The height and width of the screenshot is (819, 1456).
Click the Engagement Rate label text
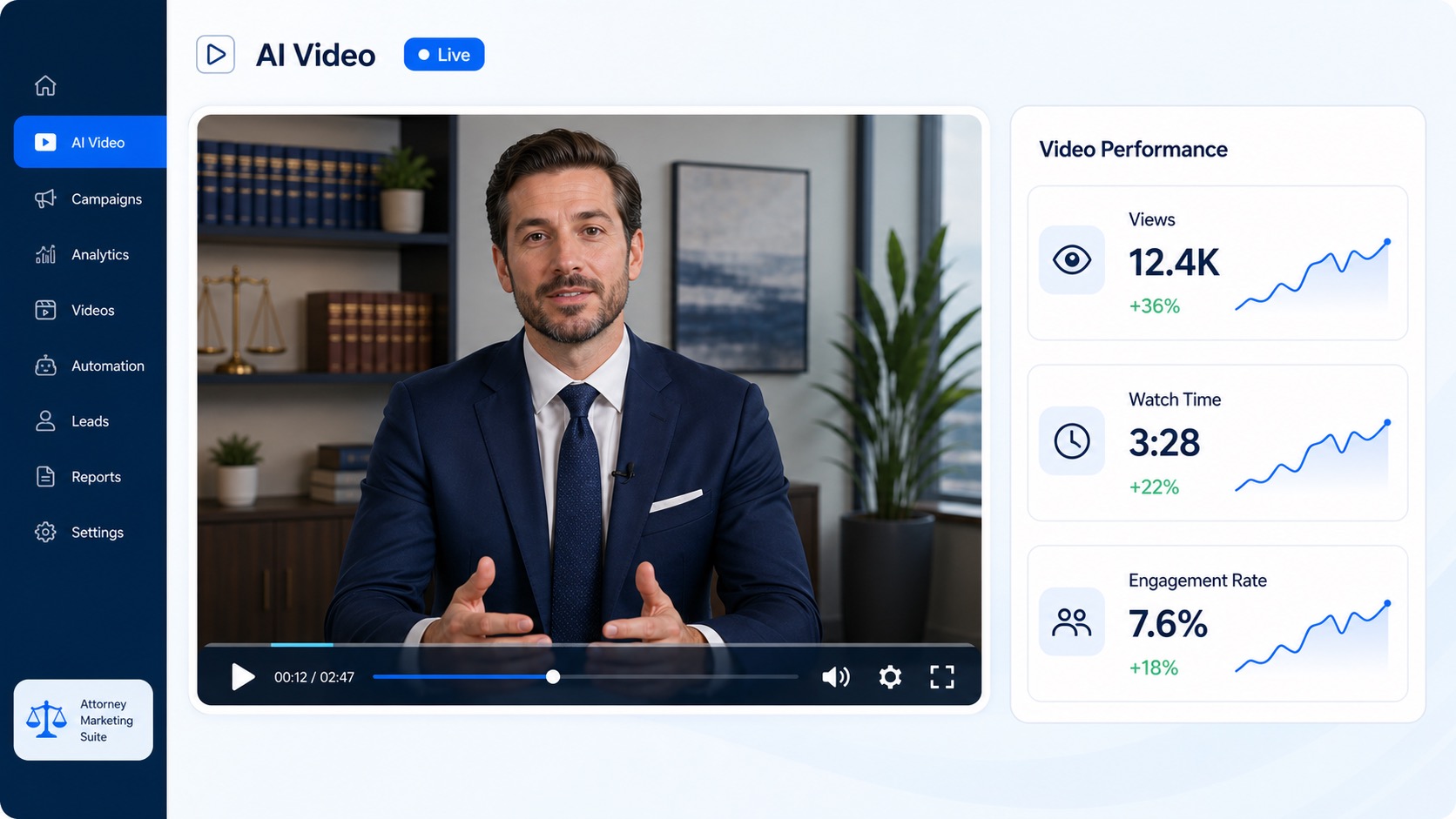point(1197,581)
